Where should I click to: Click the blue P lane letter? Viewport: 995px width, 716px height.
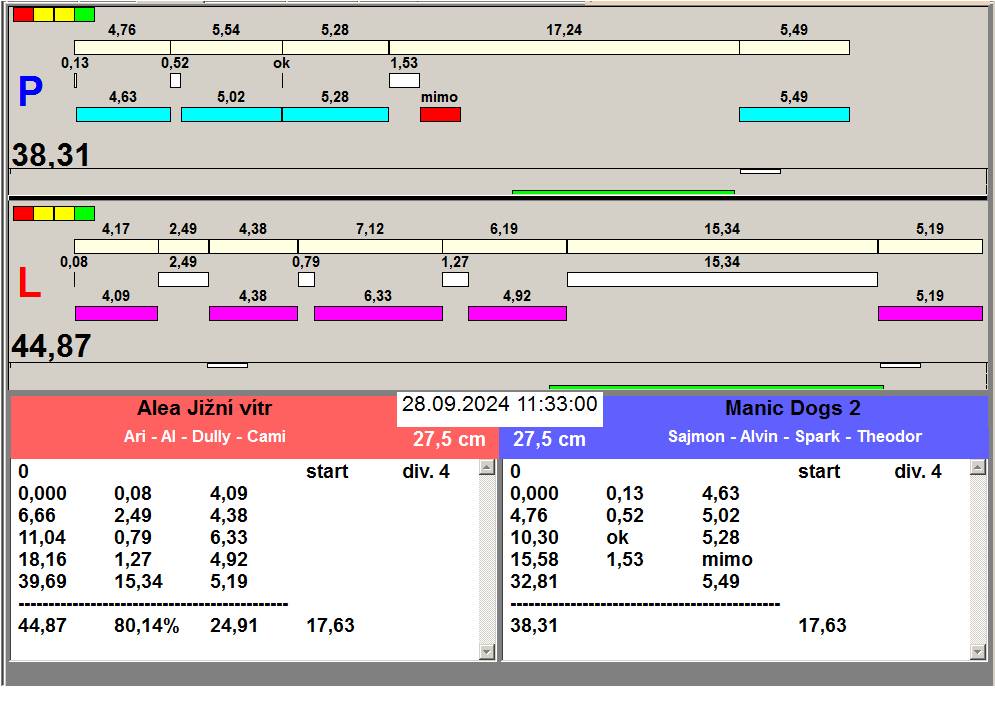coord(30,94)
